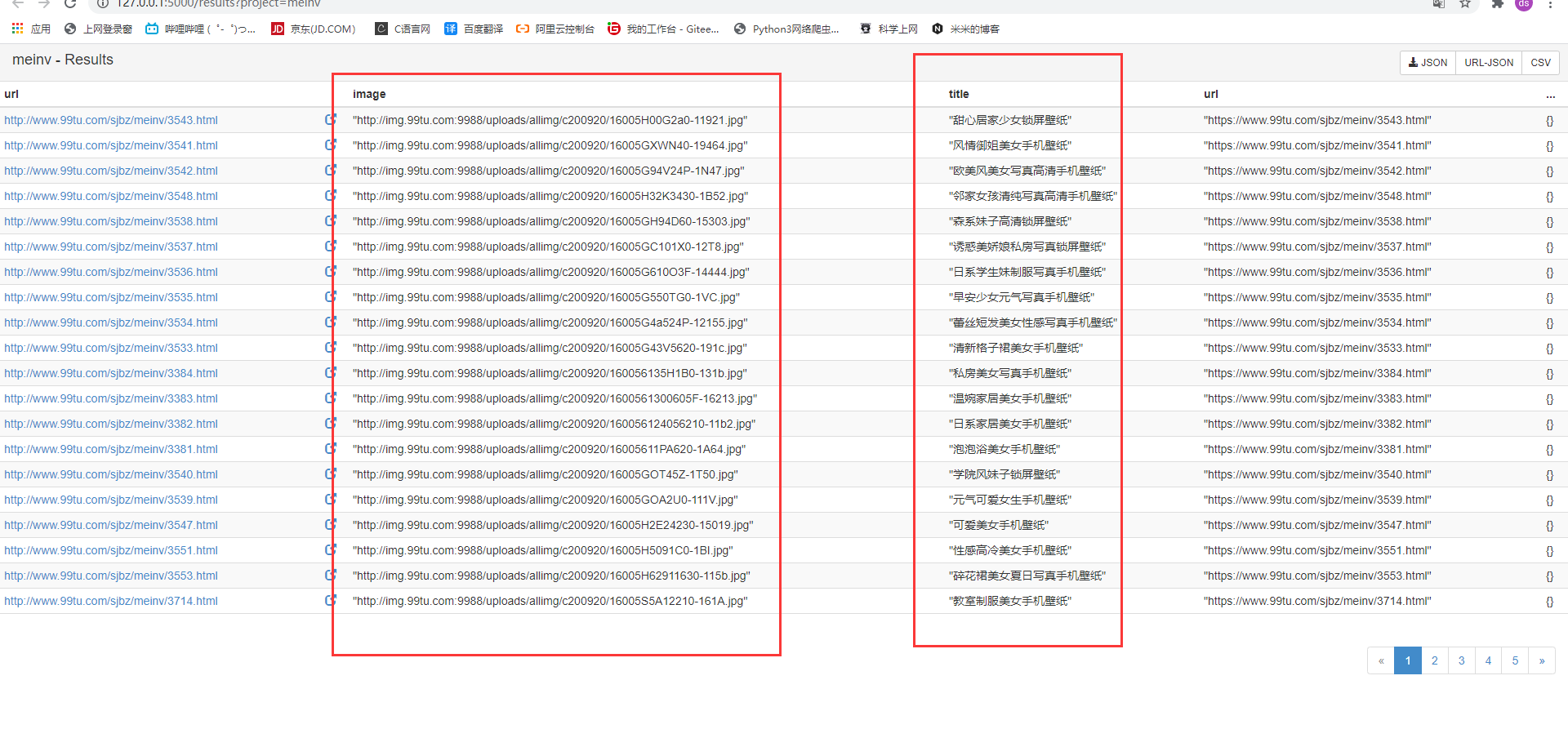Open the 上网登录窗 bookmark

98,29
